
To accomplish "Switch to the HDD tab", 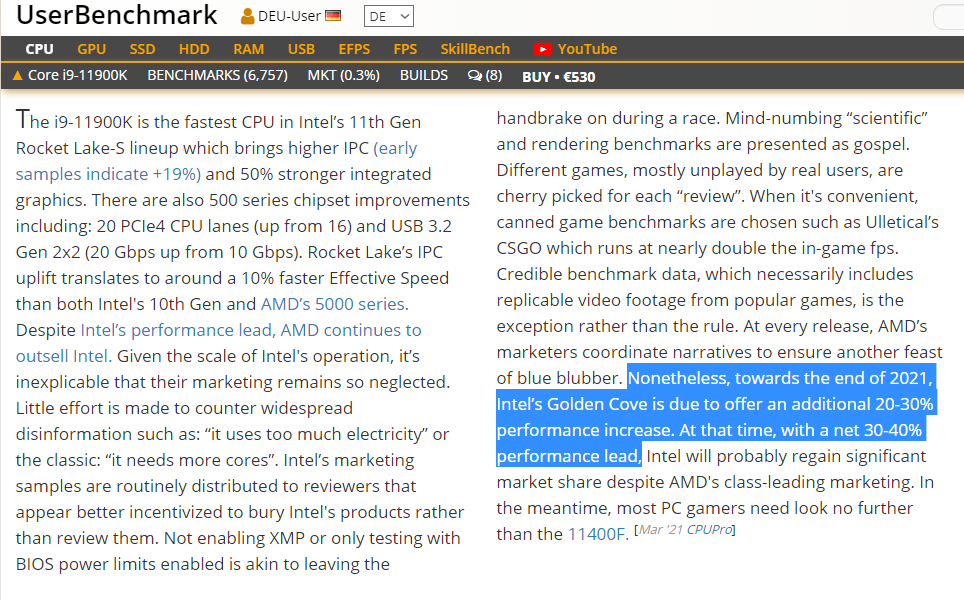I will coord(194,49).
